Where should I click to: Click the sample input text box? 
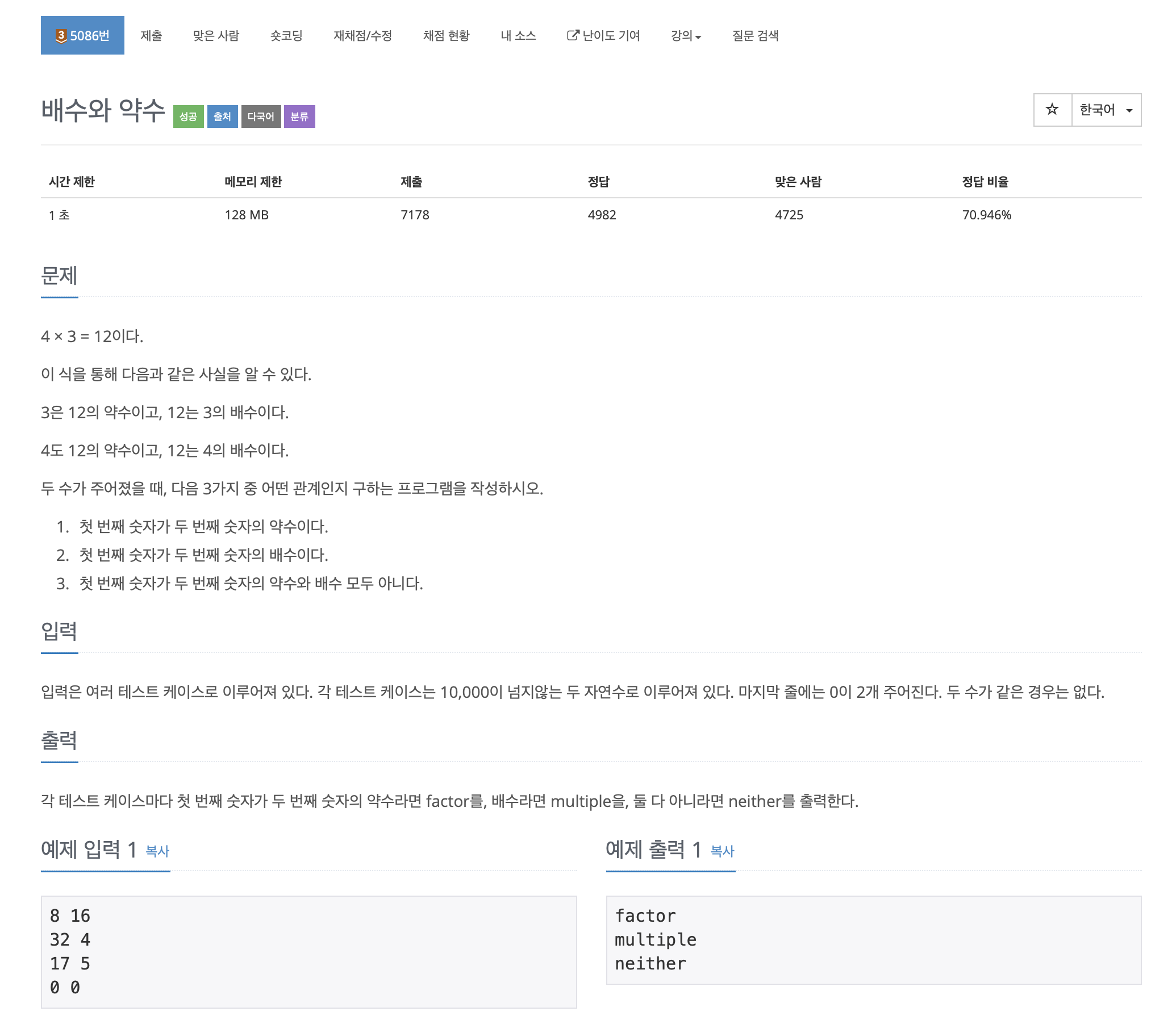[x=308, y=951]
